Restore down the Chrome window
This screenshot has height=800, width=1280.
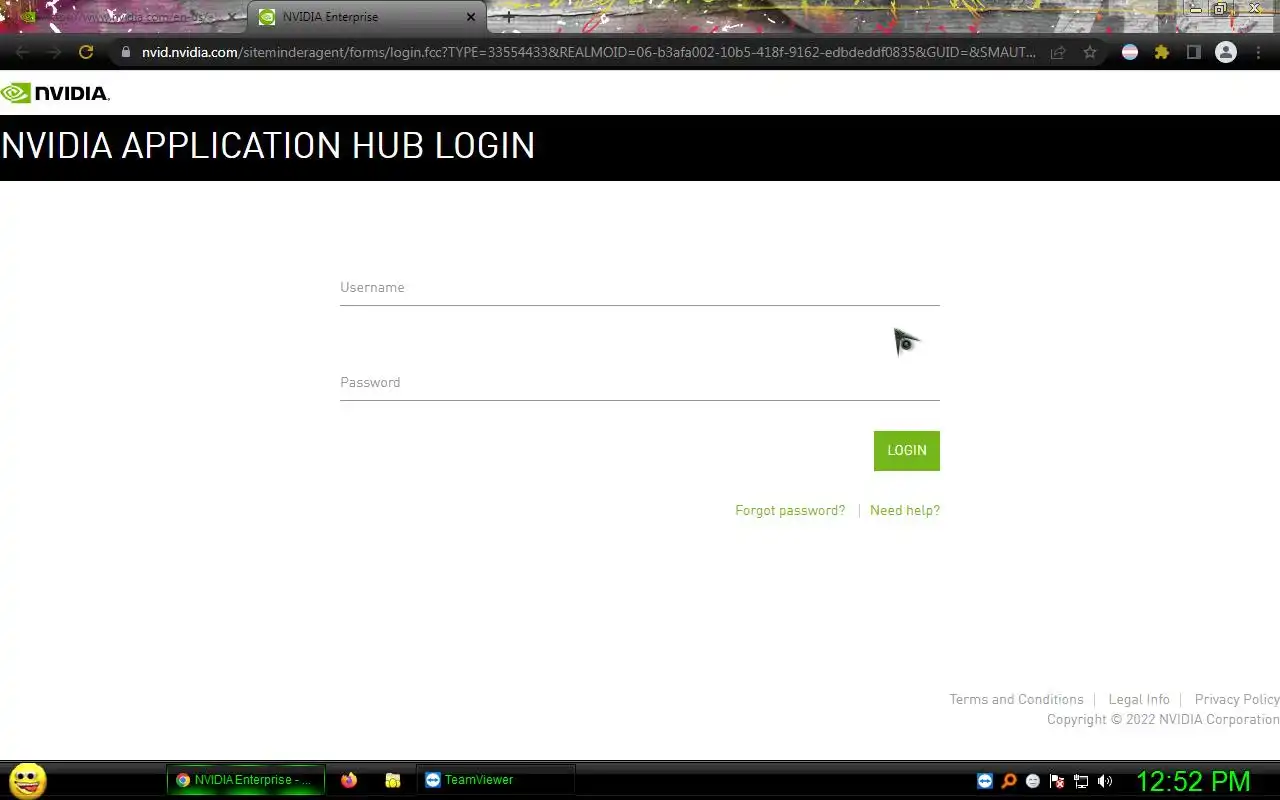pos(1220,9)
